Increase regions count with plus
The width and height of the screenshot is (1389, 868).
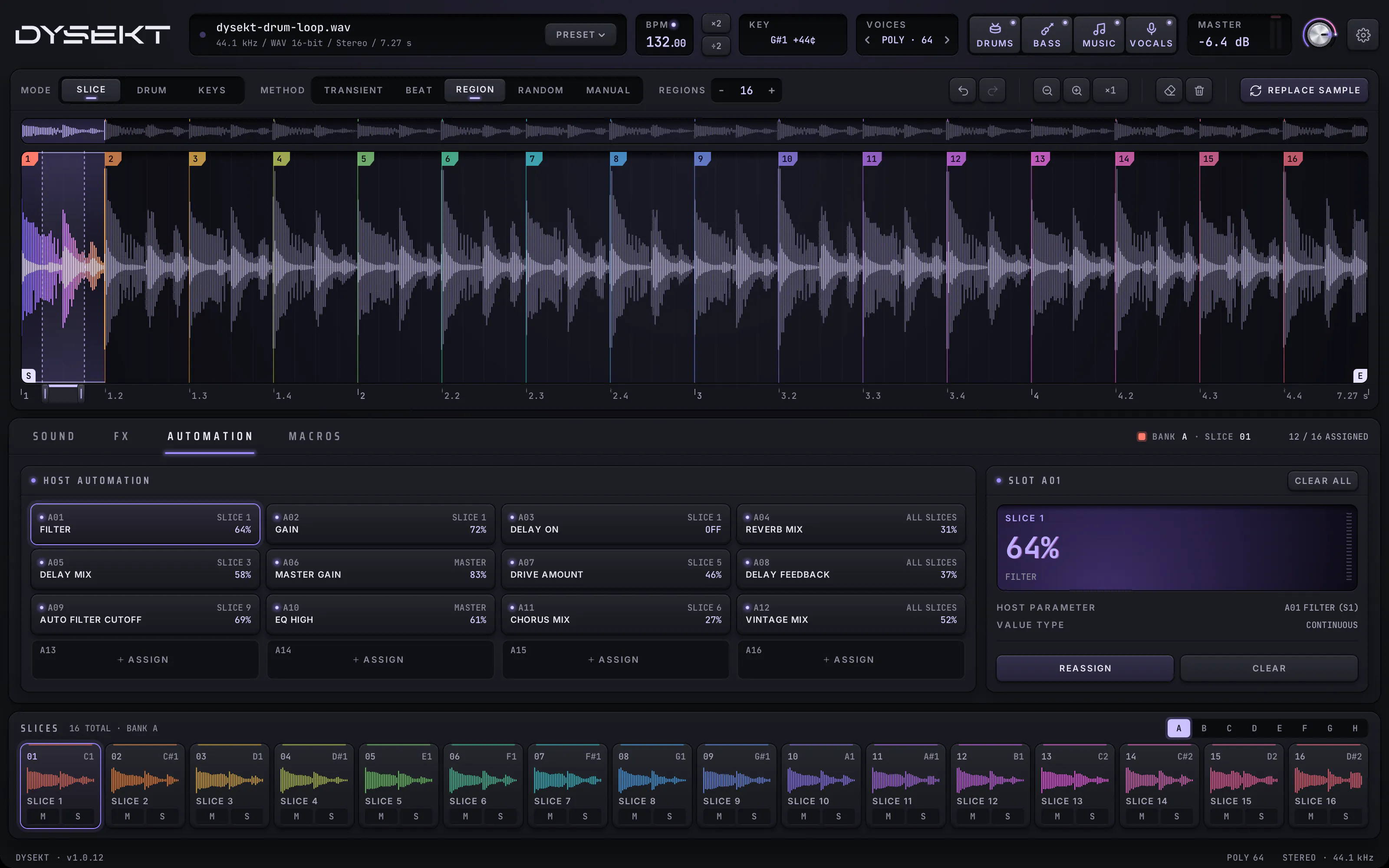(x=771, y=91)
